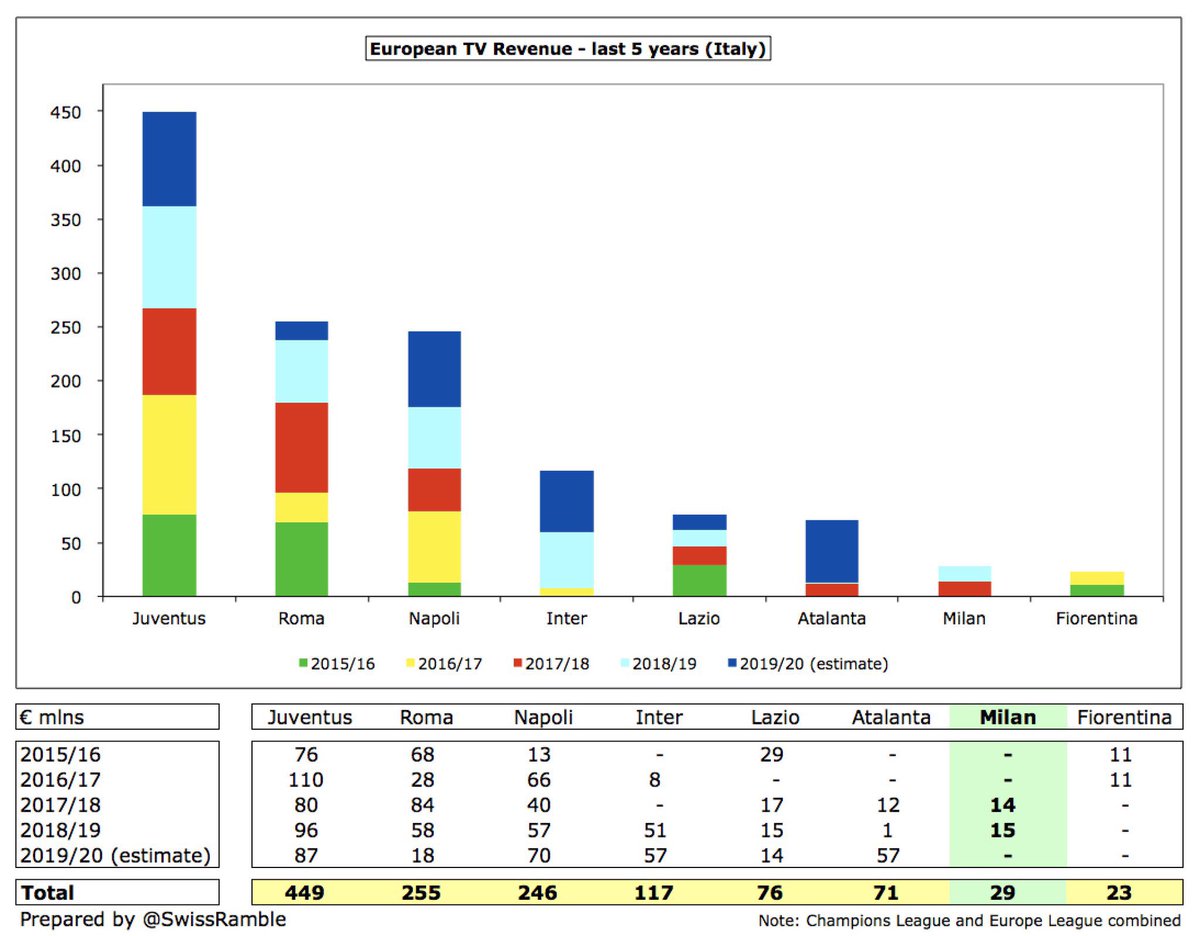
Task: Click Milan's light blue 2018/19 bar segment
Action: (964, 574)
